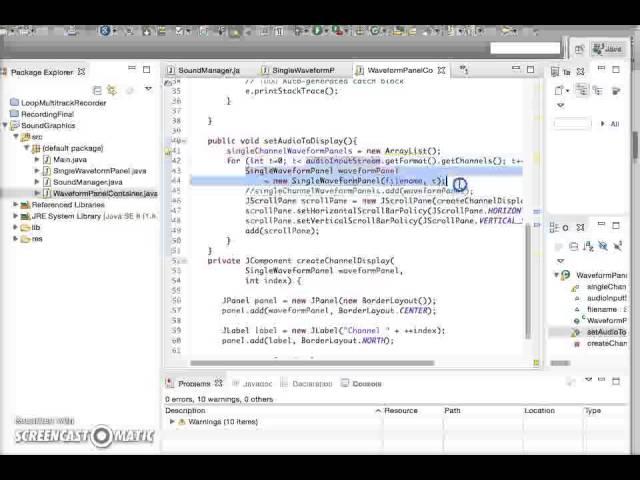Maximize the Package Explorer panel
640x480 pixels.
pyautogui.click(x=146, y=70)
